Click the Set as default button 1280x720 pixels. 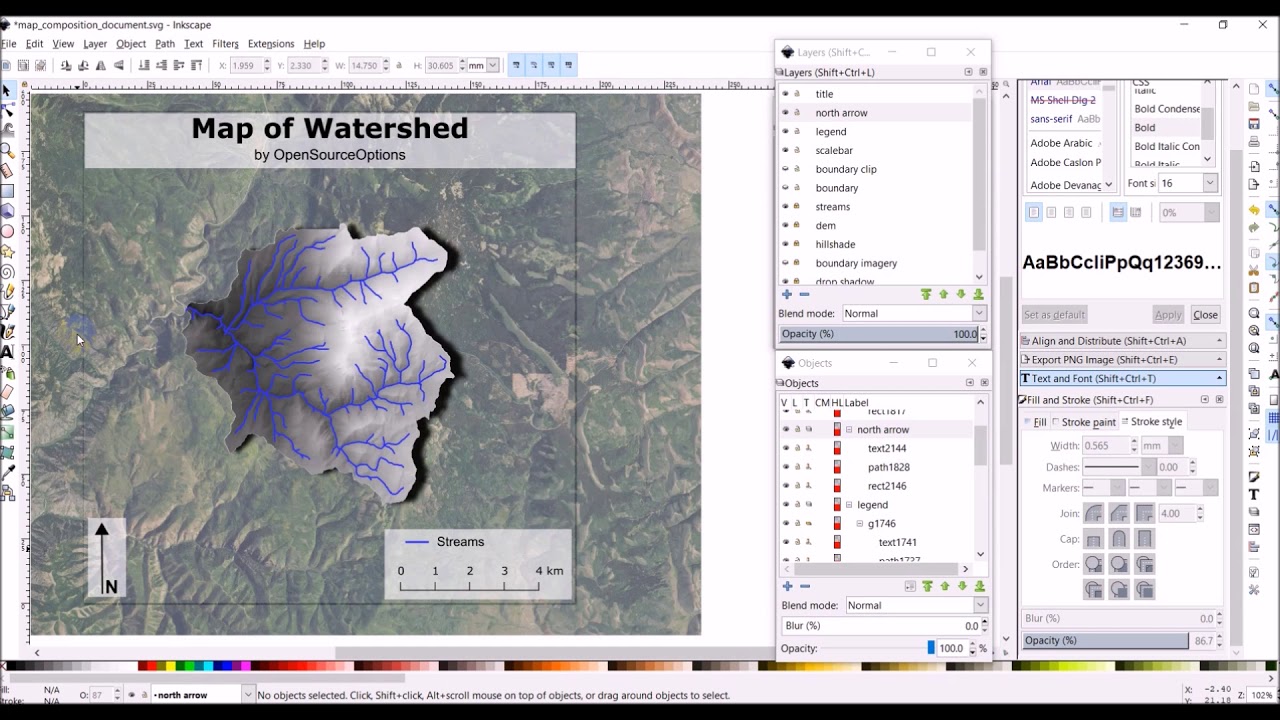[1054, 315]
